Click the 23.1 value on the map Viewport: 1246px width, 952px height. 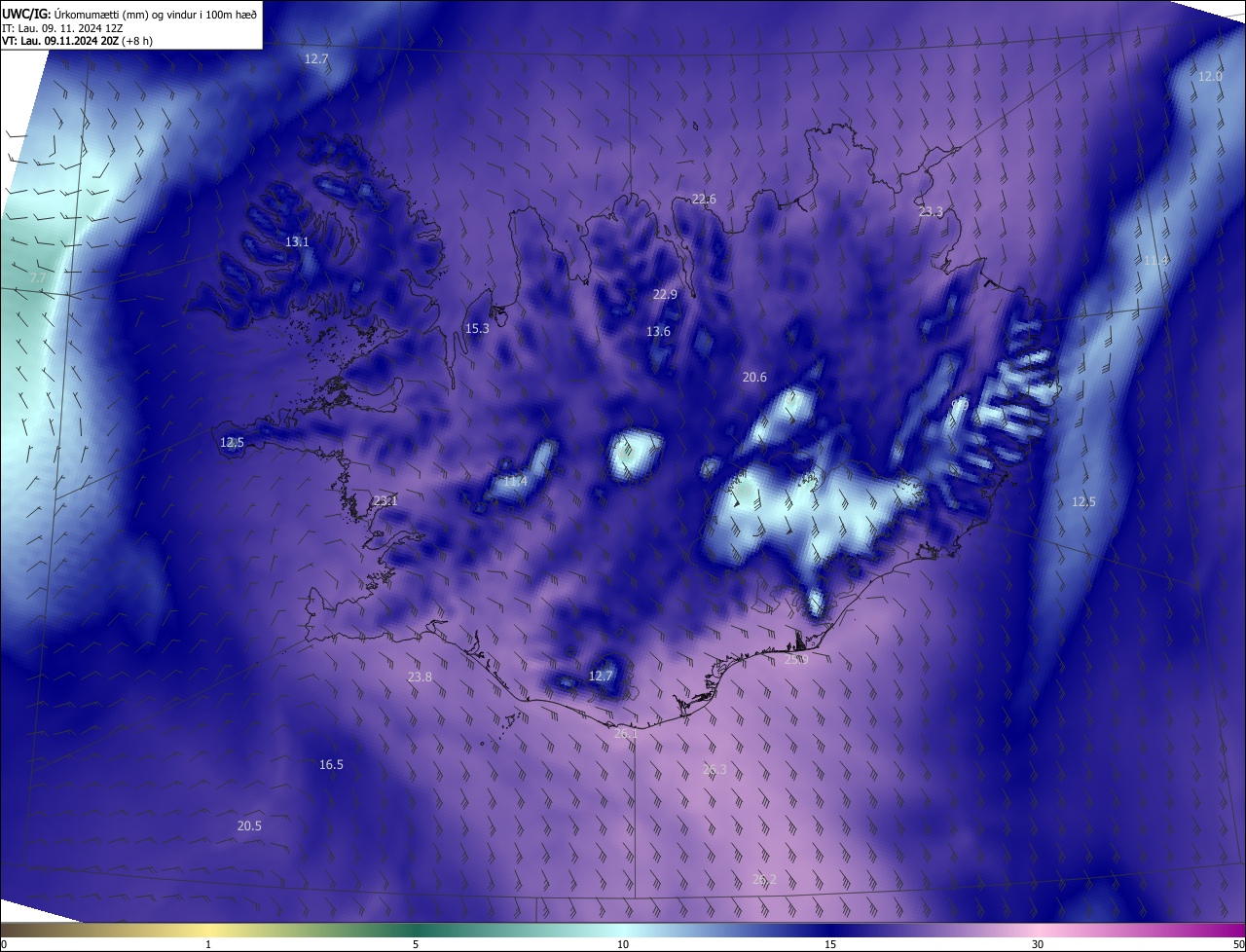tap(385, 500)
